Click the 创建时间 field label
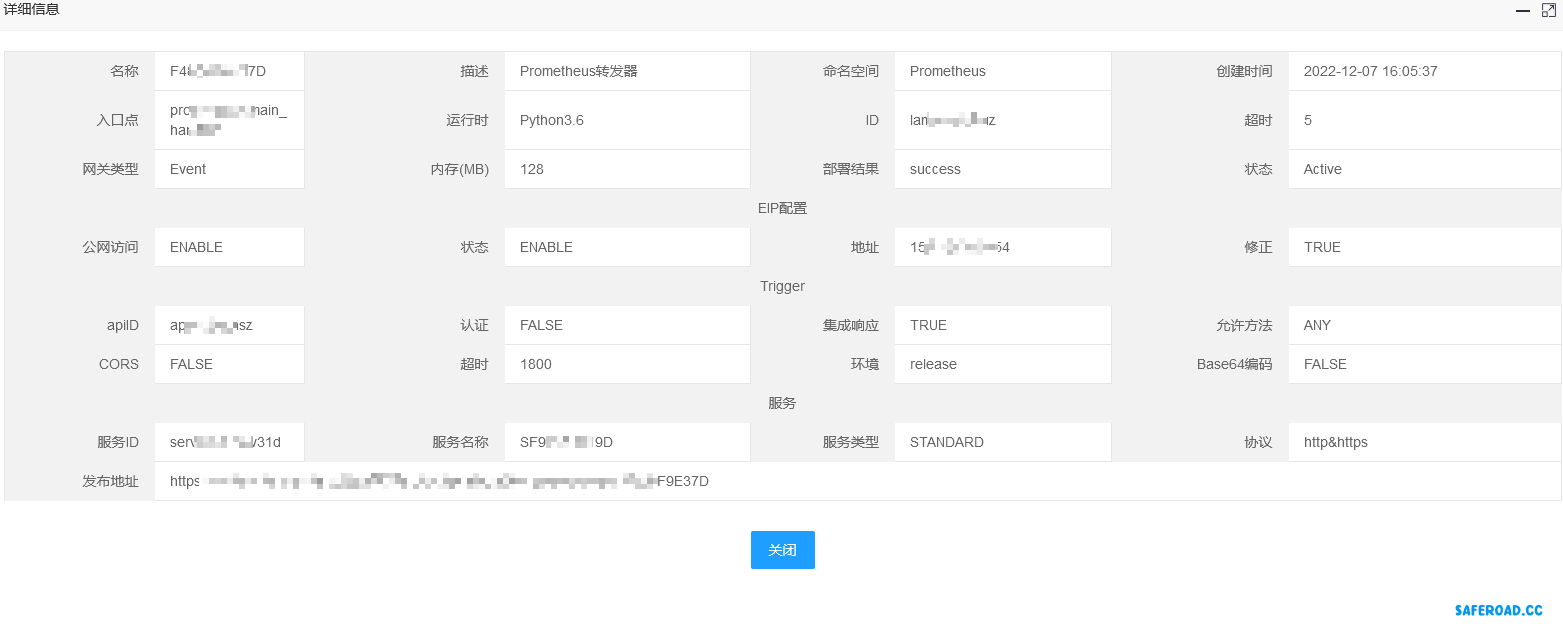This screenshot has height=638, width=1563. (1245, 71)
